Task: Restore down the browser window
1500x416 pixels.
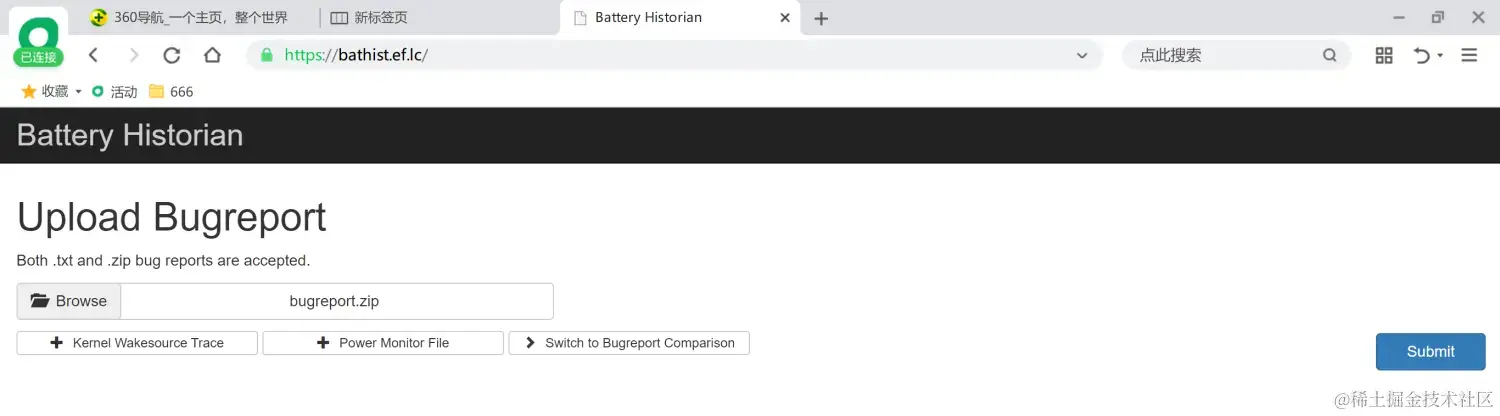Action: 1438,17
